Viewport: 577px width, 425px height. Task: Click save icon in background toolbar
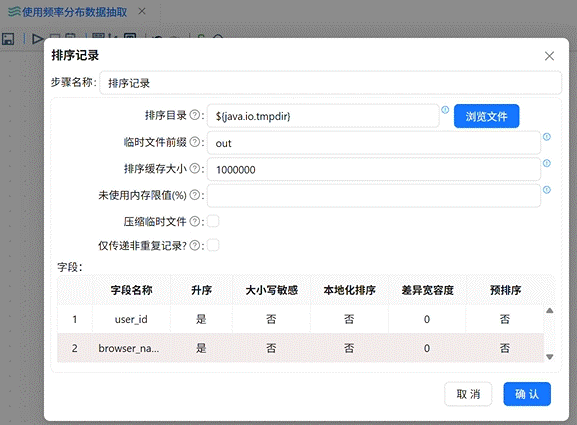8,39
